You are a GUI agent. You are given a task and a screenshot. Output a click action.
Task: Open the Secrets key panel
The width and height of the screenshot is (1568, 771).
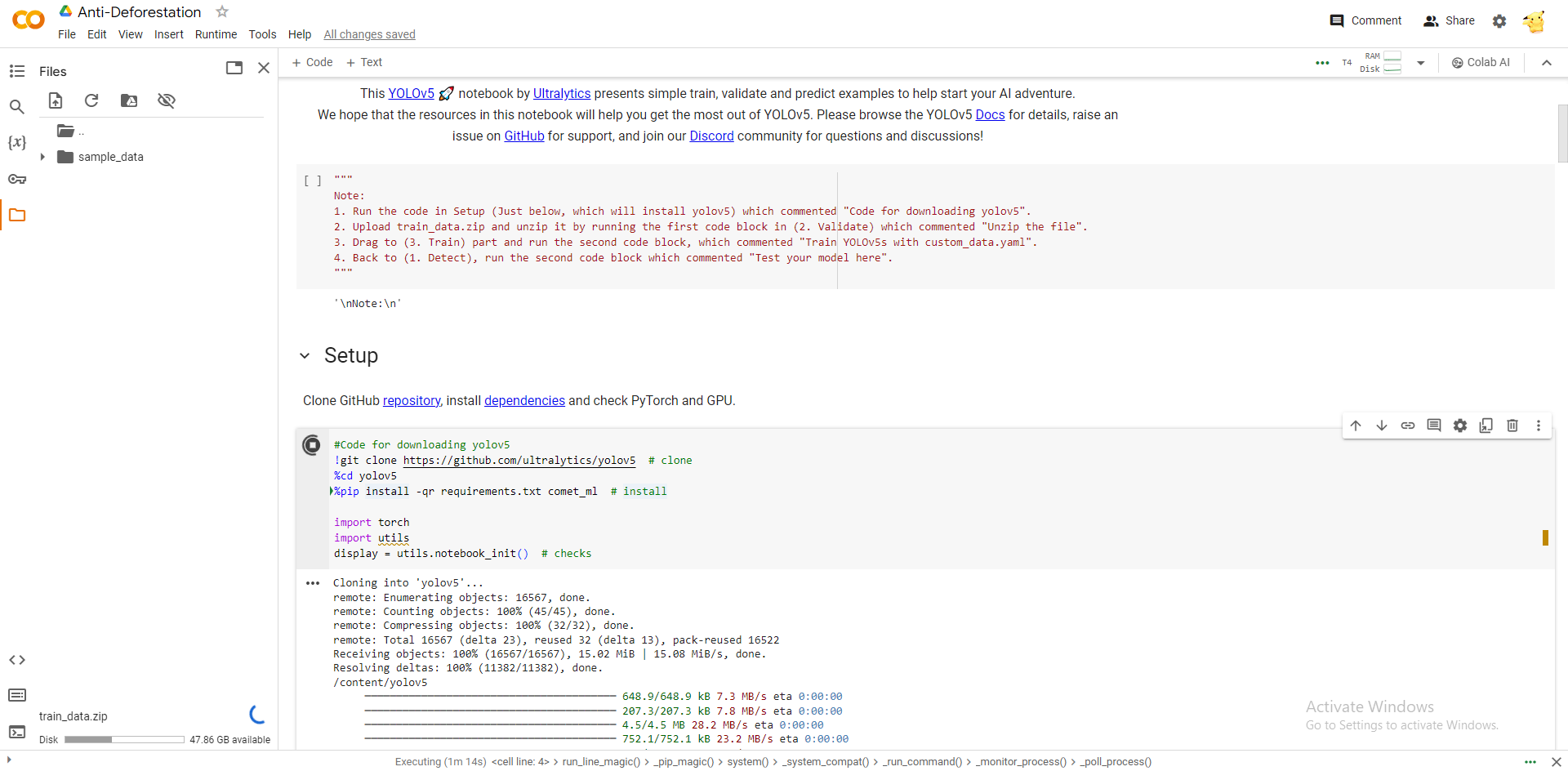pos(17,179)
